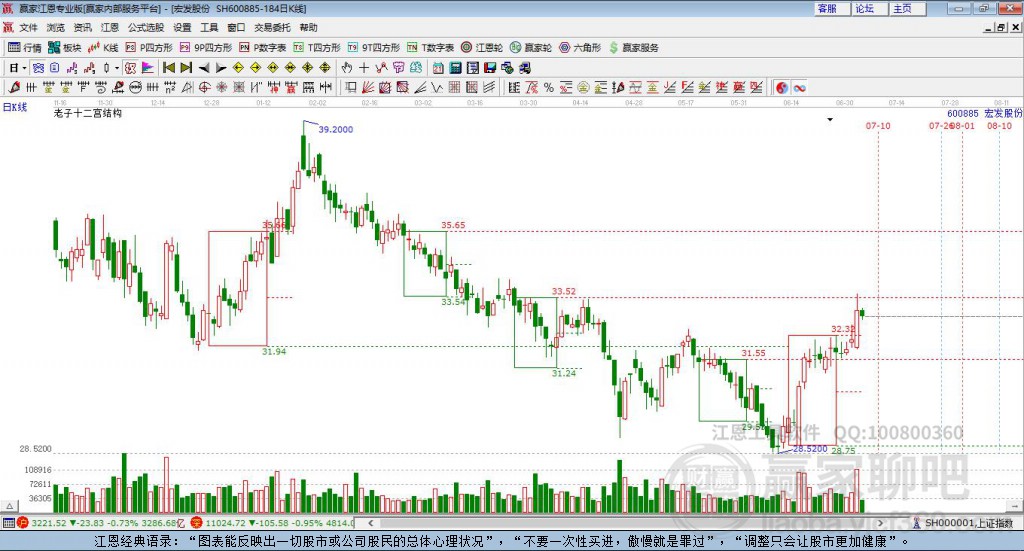Screen dimensions: 1024x551
Task: Select the percent sign retracement tool
Action: [549, 87]
